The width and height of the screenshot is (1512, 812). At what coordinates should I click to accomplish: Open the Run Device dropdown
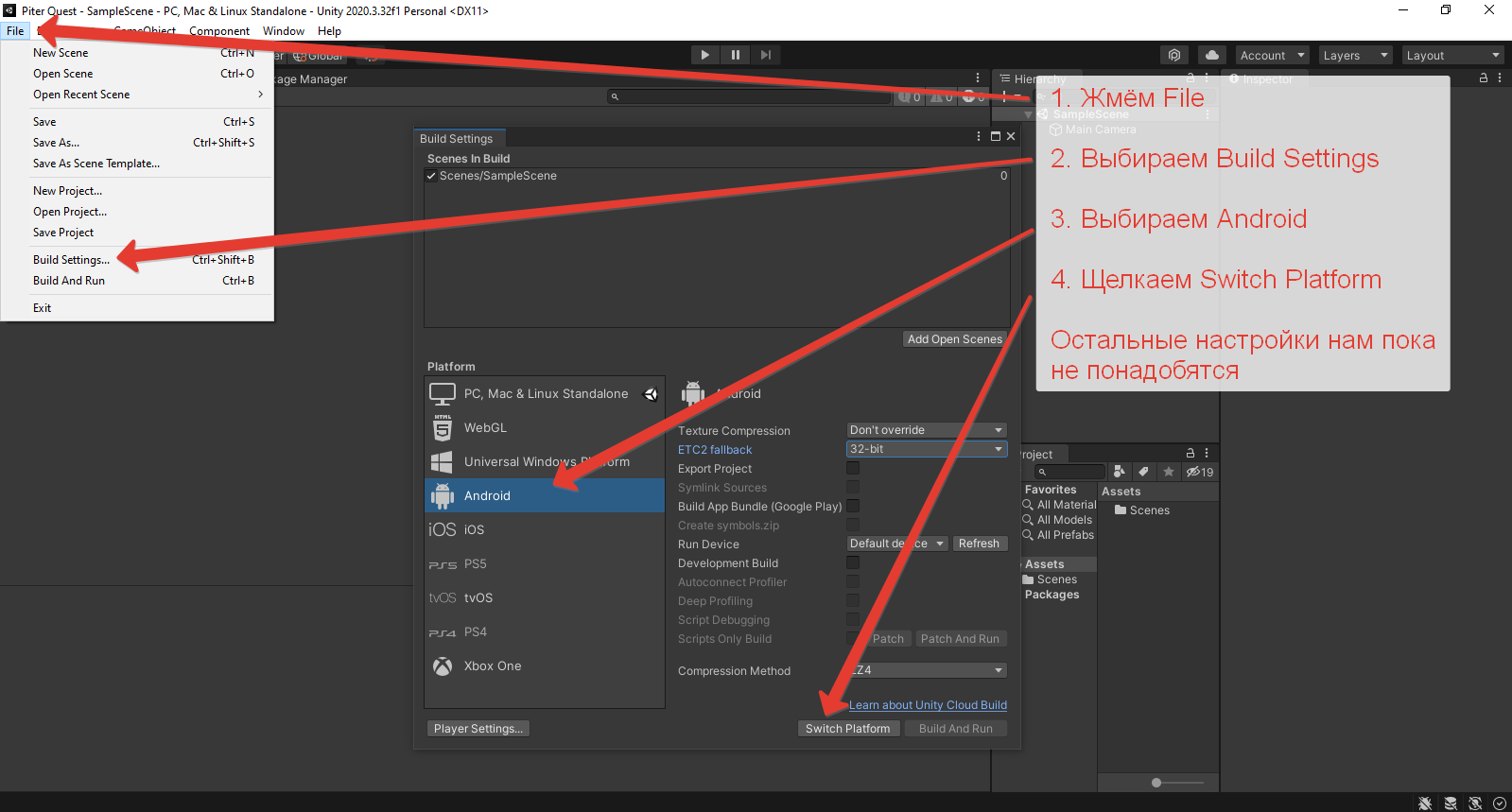pyautogui.click(x=897, y=544)
